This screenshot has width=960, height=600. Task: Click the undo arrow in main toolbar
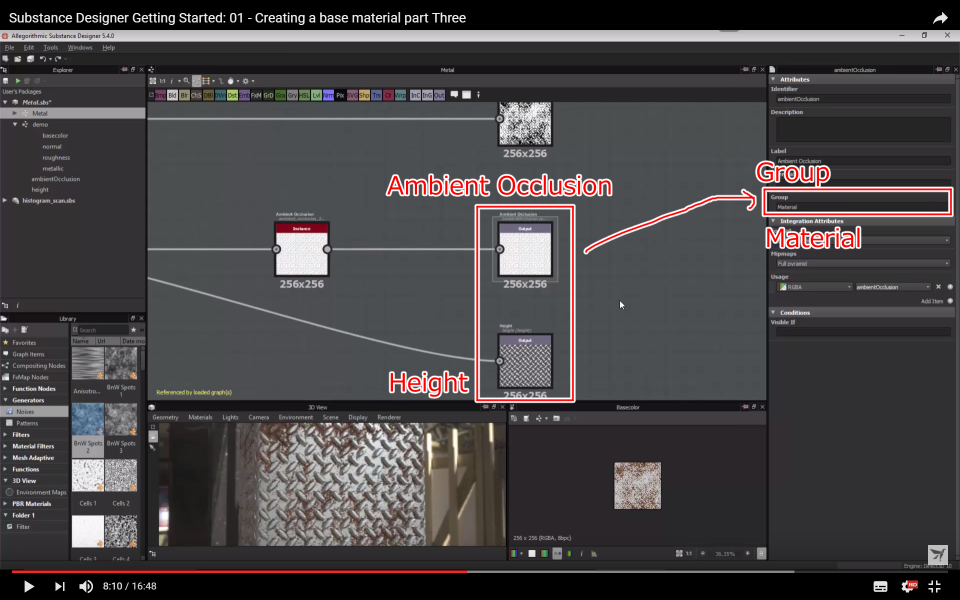tap(43, 59)
